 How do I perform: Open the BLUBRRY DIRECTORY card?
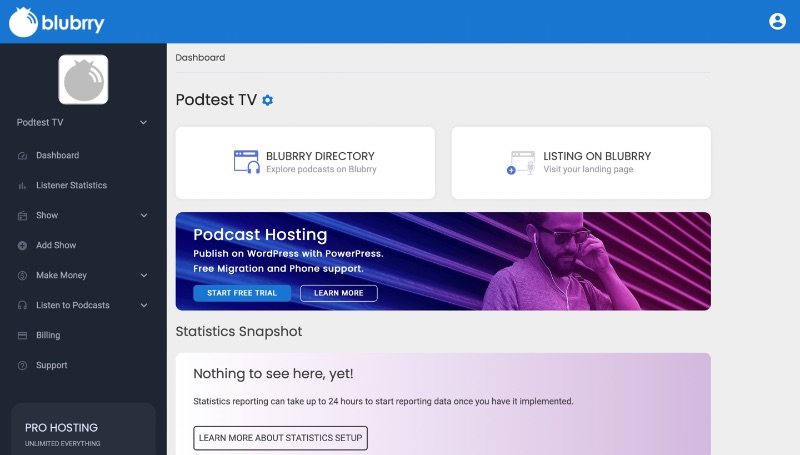coord(305,163)
